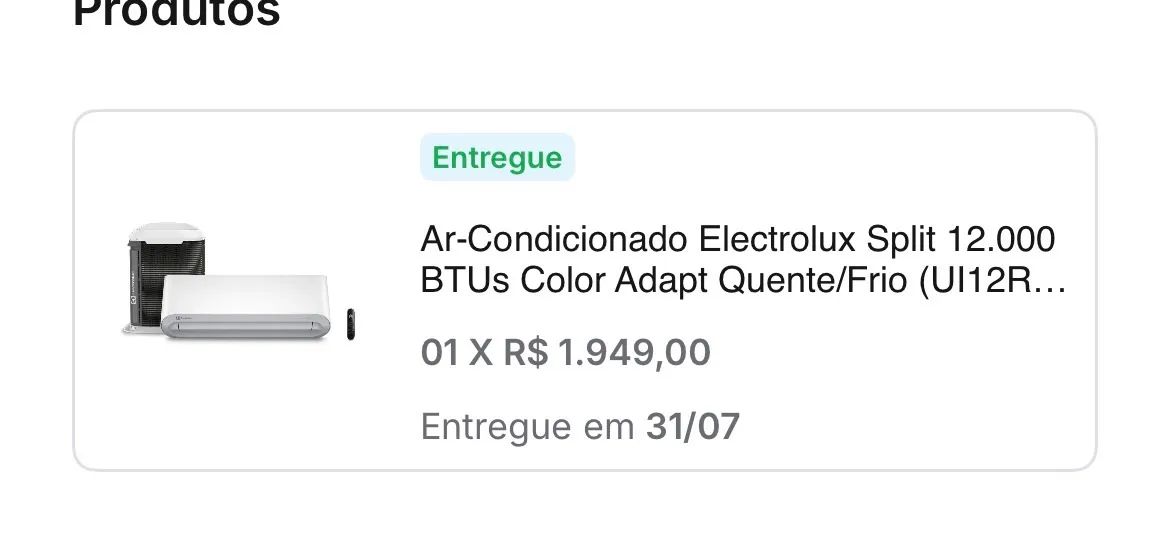Tap the white top of outdoor unit
This screenshot has height=541, width=1170.
pos(166,231)
